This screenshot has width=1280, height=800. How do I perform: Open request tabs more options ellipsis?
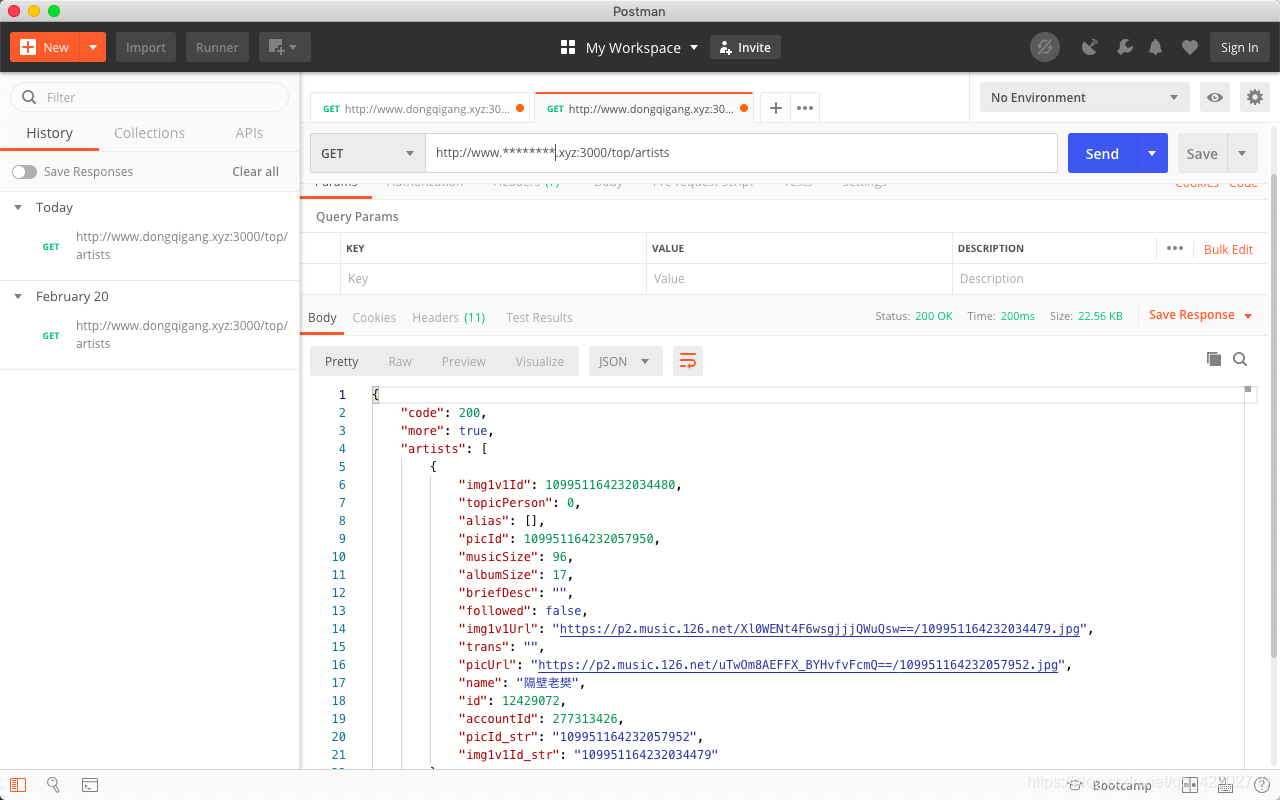click(805, 108)
